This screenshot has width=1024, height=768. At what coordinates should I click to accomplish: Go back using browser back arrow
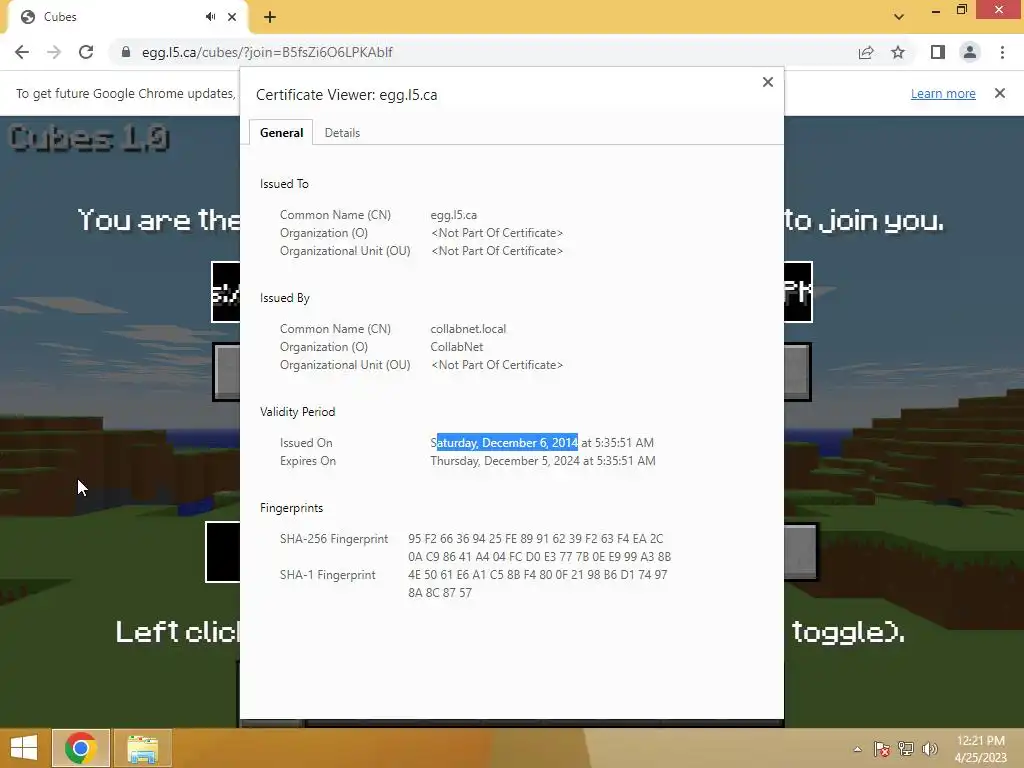click(x=22, y=52)
